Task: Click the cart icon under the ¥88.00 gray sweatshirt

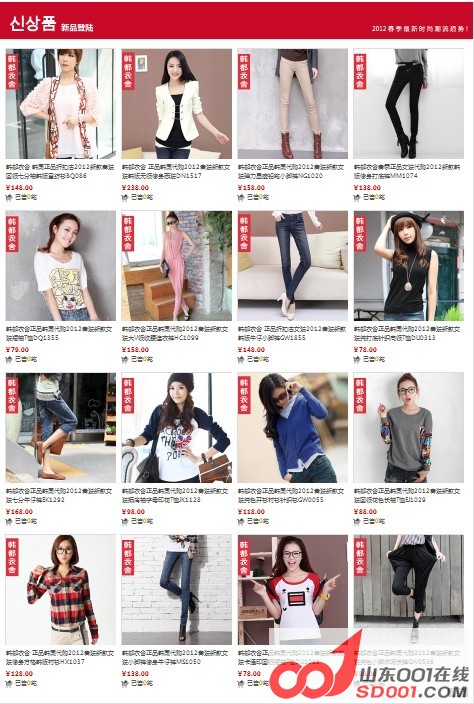Action: 356,521
